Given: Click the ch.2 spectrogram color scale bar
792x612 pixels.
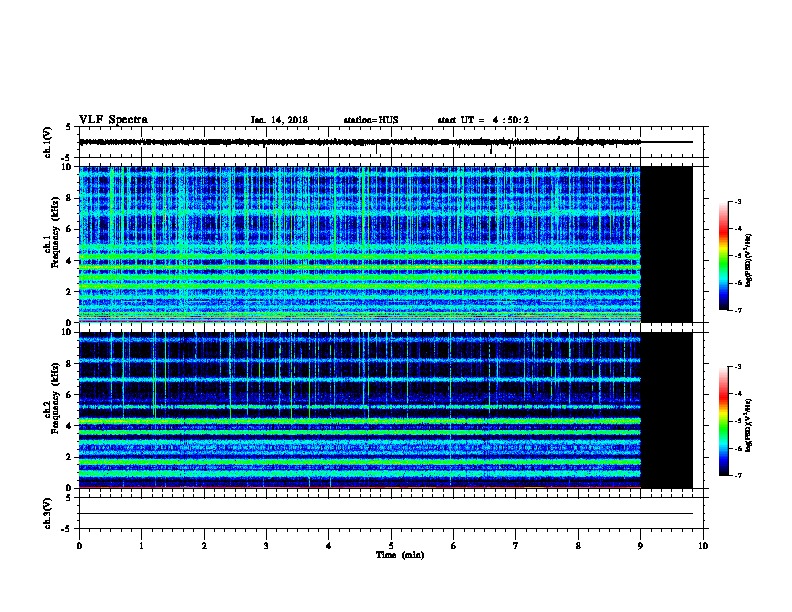Looking at the screenshot, I should 724,421.
